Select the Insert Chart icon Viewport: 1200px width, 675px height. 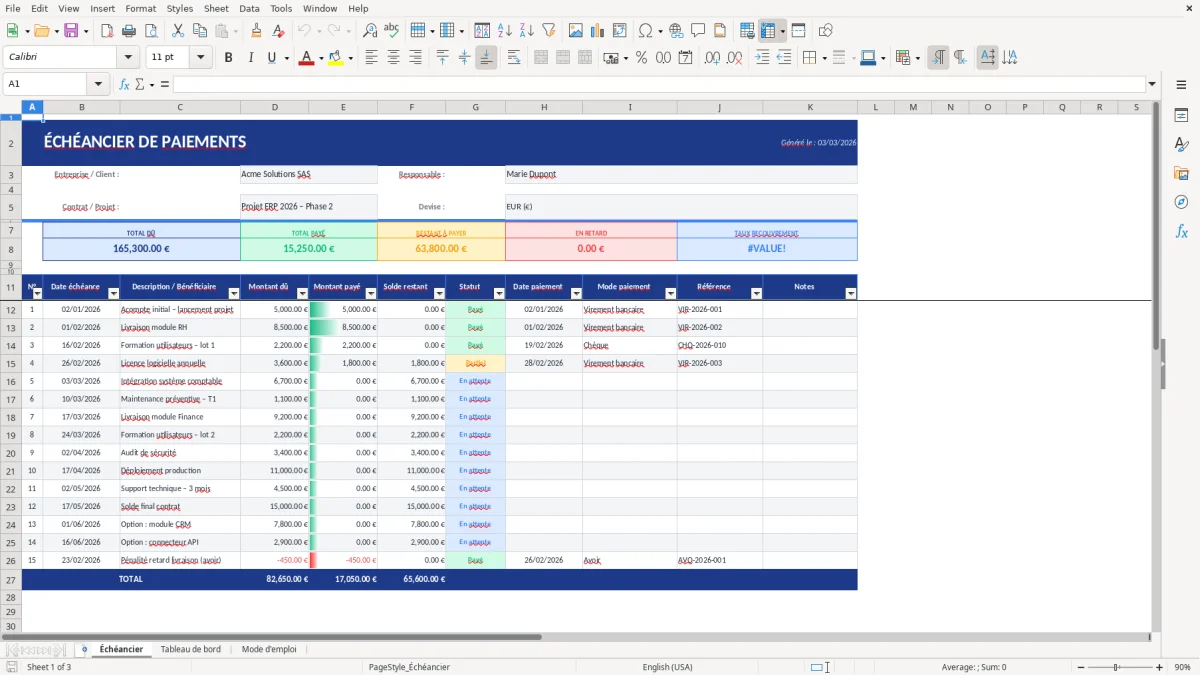[x=597, y=30]
